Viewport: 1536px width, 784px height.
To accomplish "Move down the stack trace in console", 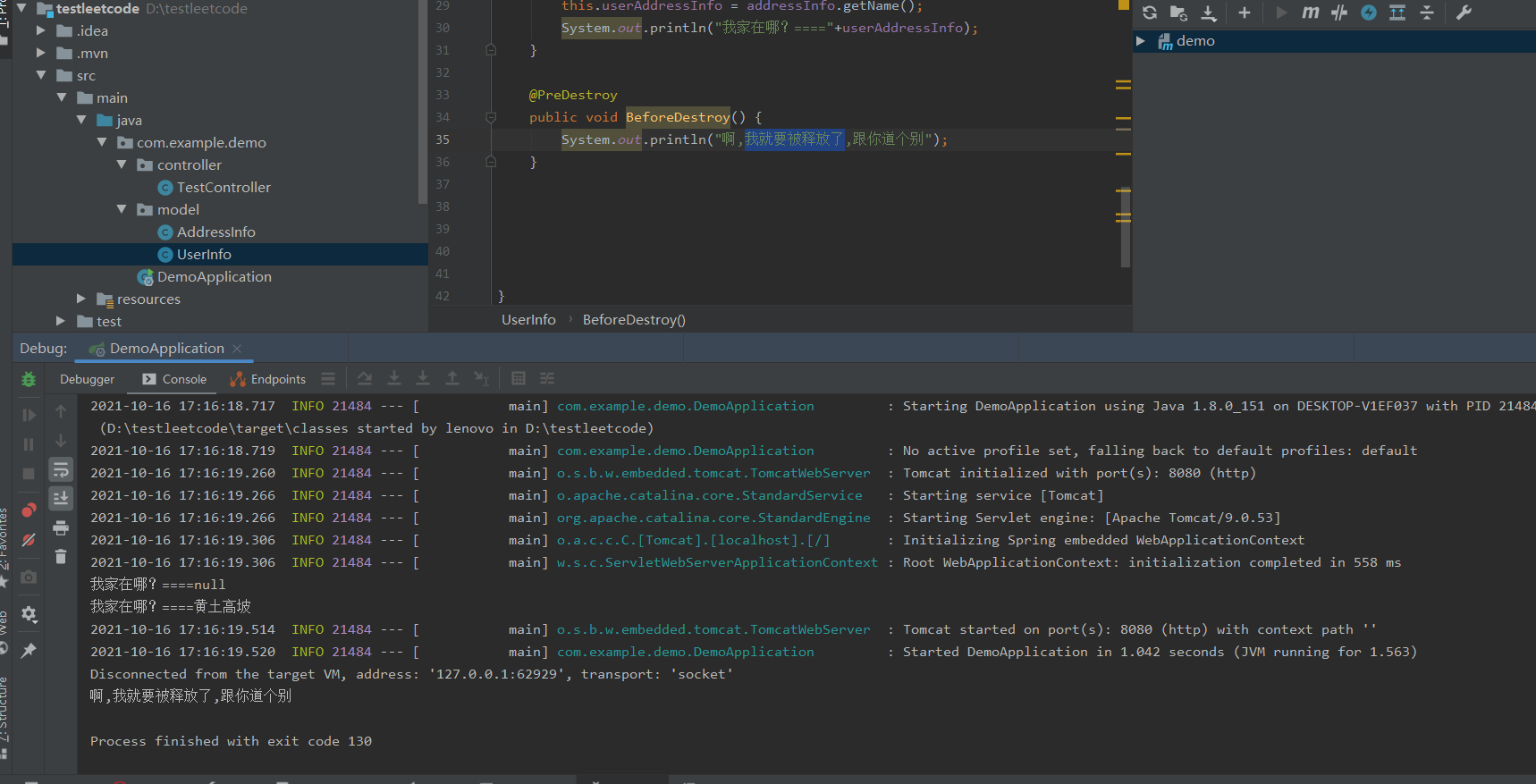I will click(61, 441).
